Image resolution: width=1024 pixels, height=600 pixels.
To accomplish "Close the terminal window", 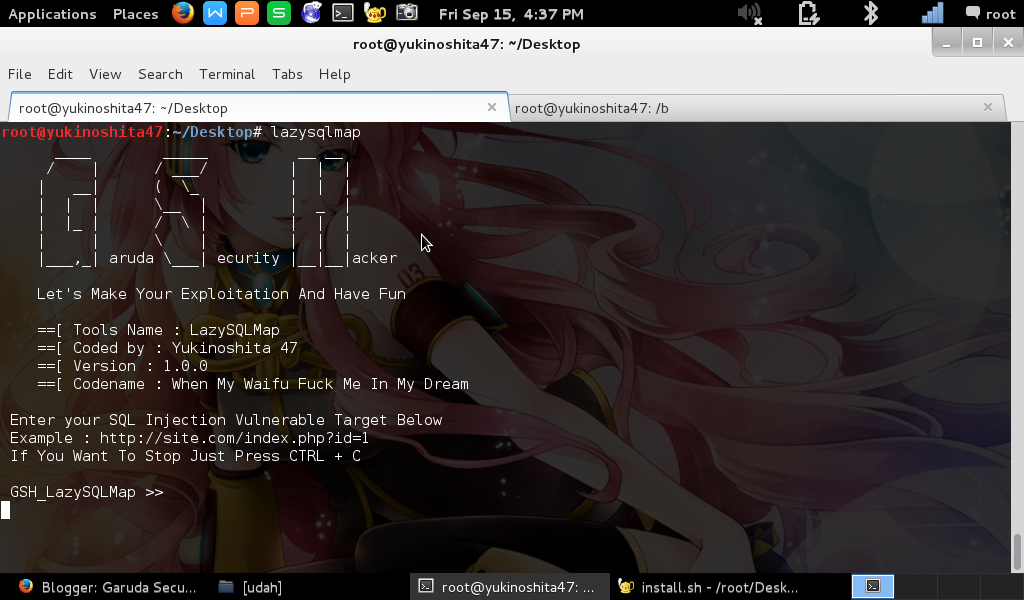I will (1008, 43).
